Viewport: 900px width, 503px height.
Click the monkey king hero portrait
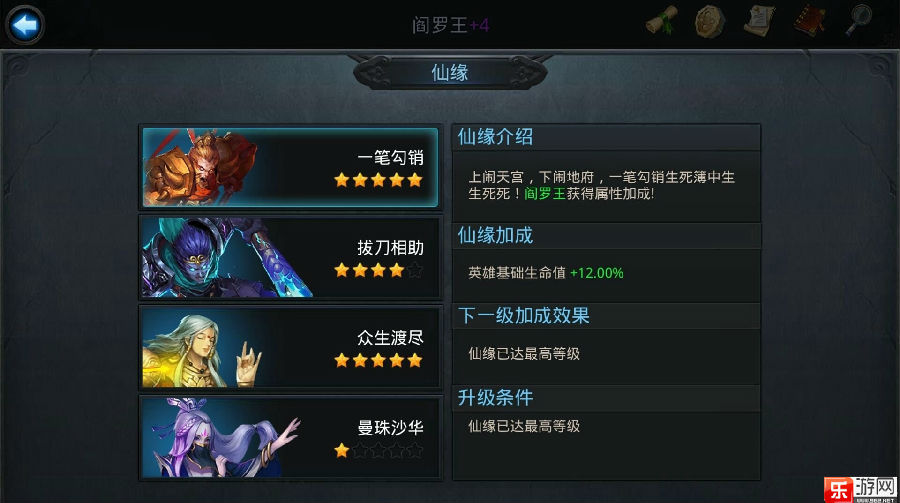point(201,167)
